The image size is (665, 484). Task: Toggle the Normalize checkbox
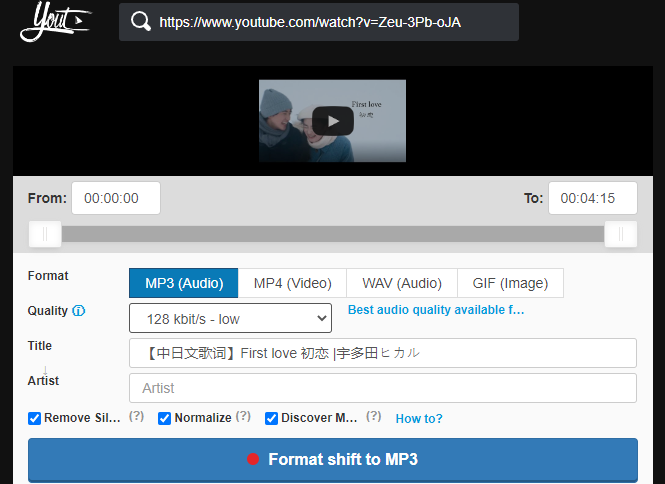click(x=164, y=418)
